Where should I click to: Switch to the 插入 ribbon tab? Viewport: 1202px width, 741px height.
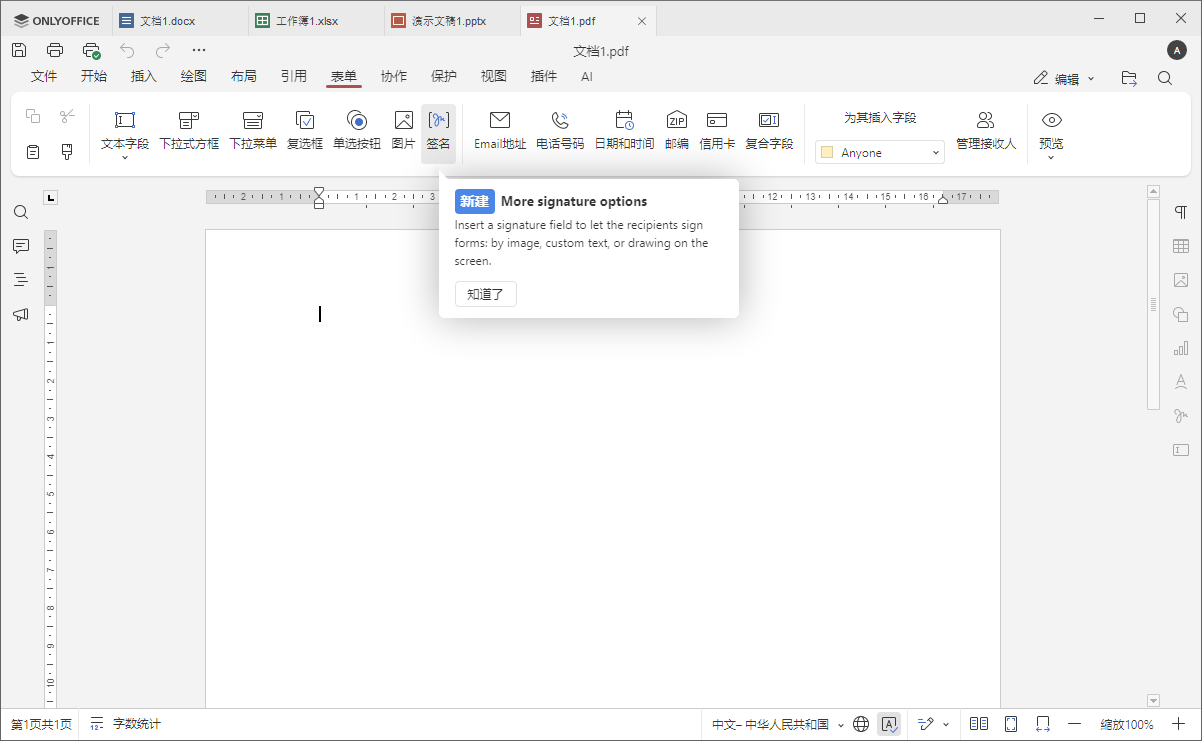coord(144,76)
